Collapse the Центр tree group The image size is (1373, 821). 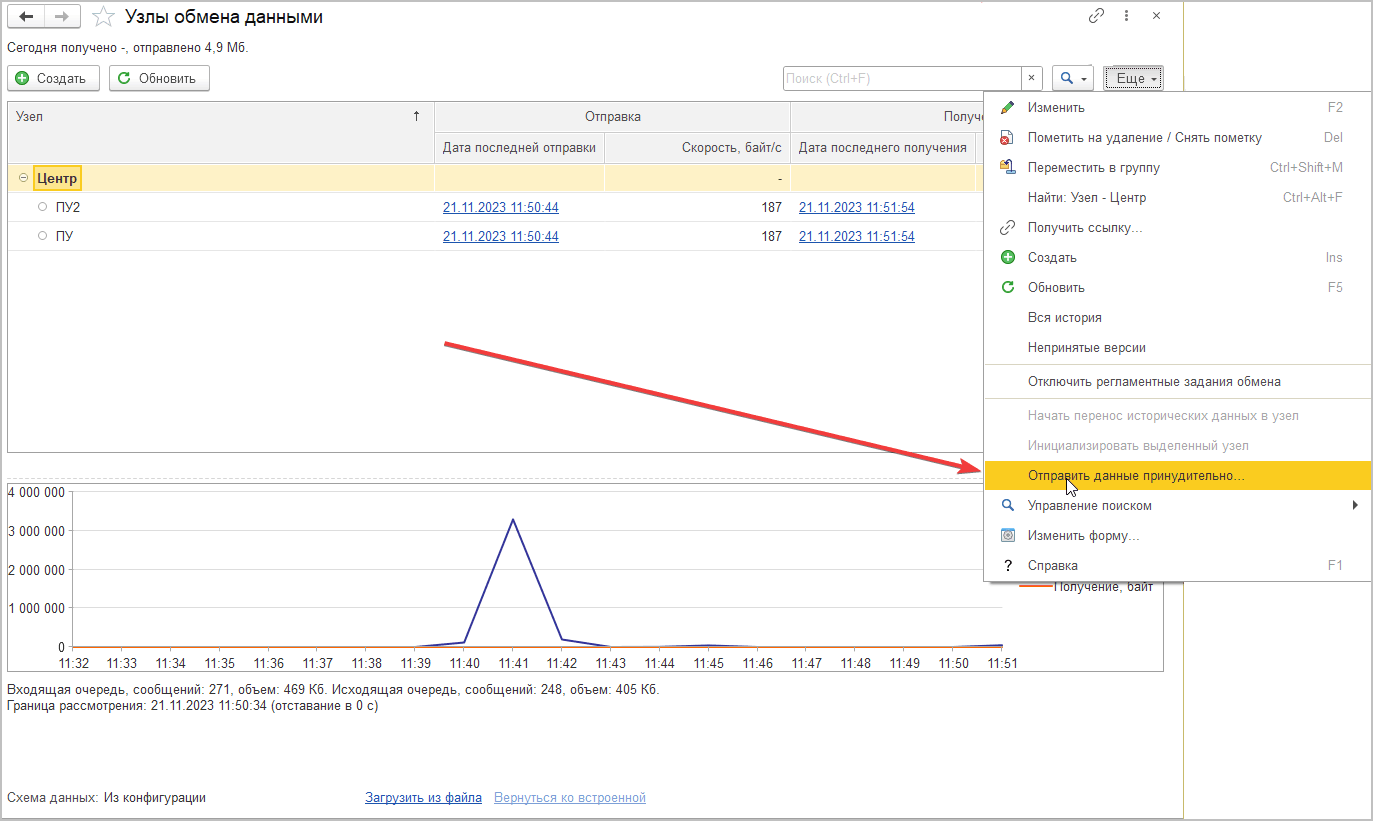pos(22,178)
